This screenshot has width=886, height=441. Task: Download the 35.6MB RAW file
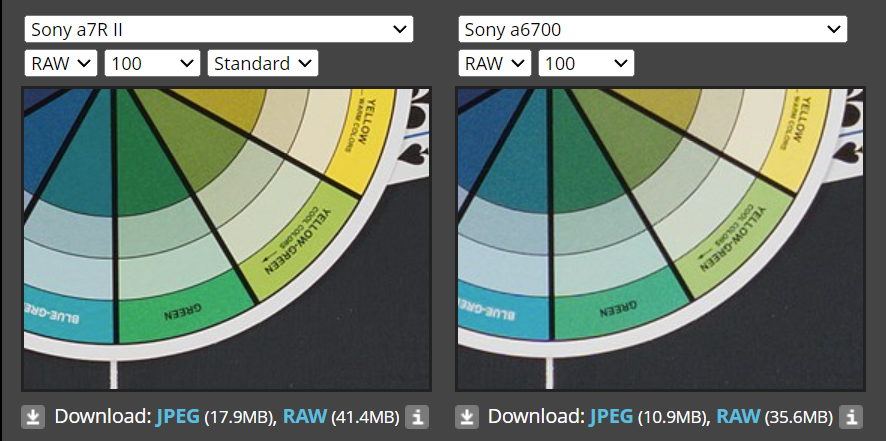[x=739, y=416]
